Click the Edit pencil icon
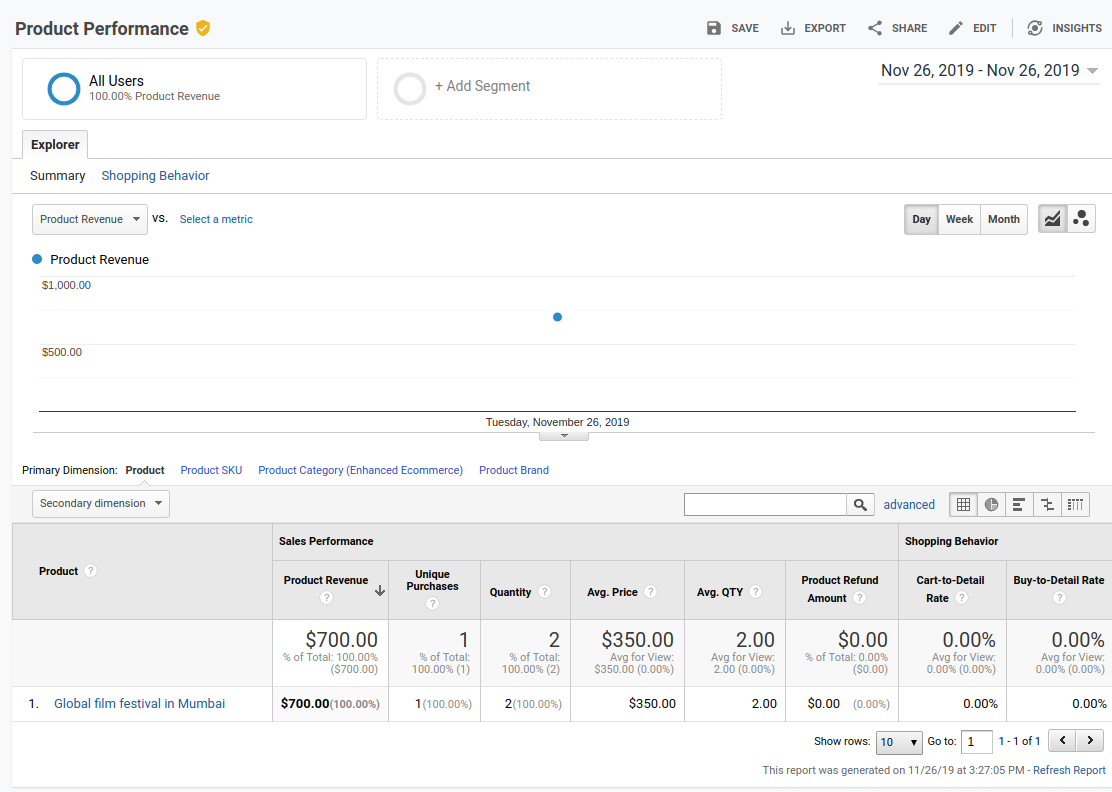1112x792 pixels. click(x=956, y=28)
